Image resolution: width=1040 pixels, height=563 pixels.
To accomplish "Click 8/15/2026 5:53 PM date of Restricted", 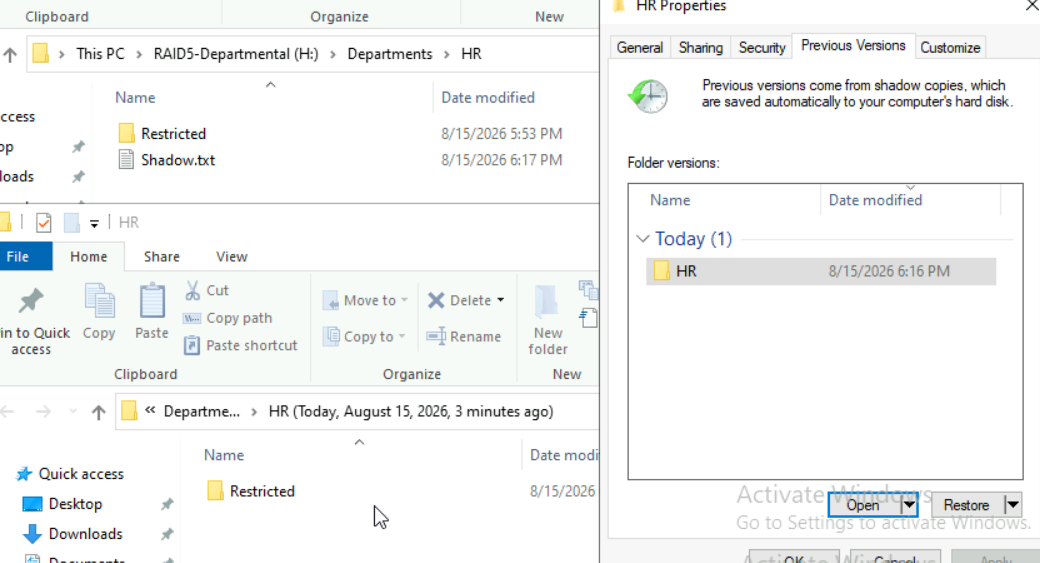I will click(x=501, y=133).
